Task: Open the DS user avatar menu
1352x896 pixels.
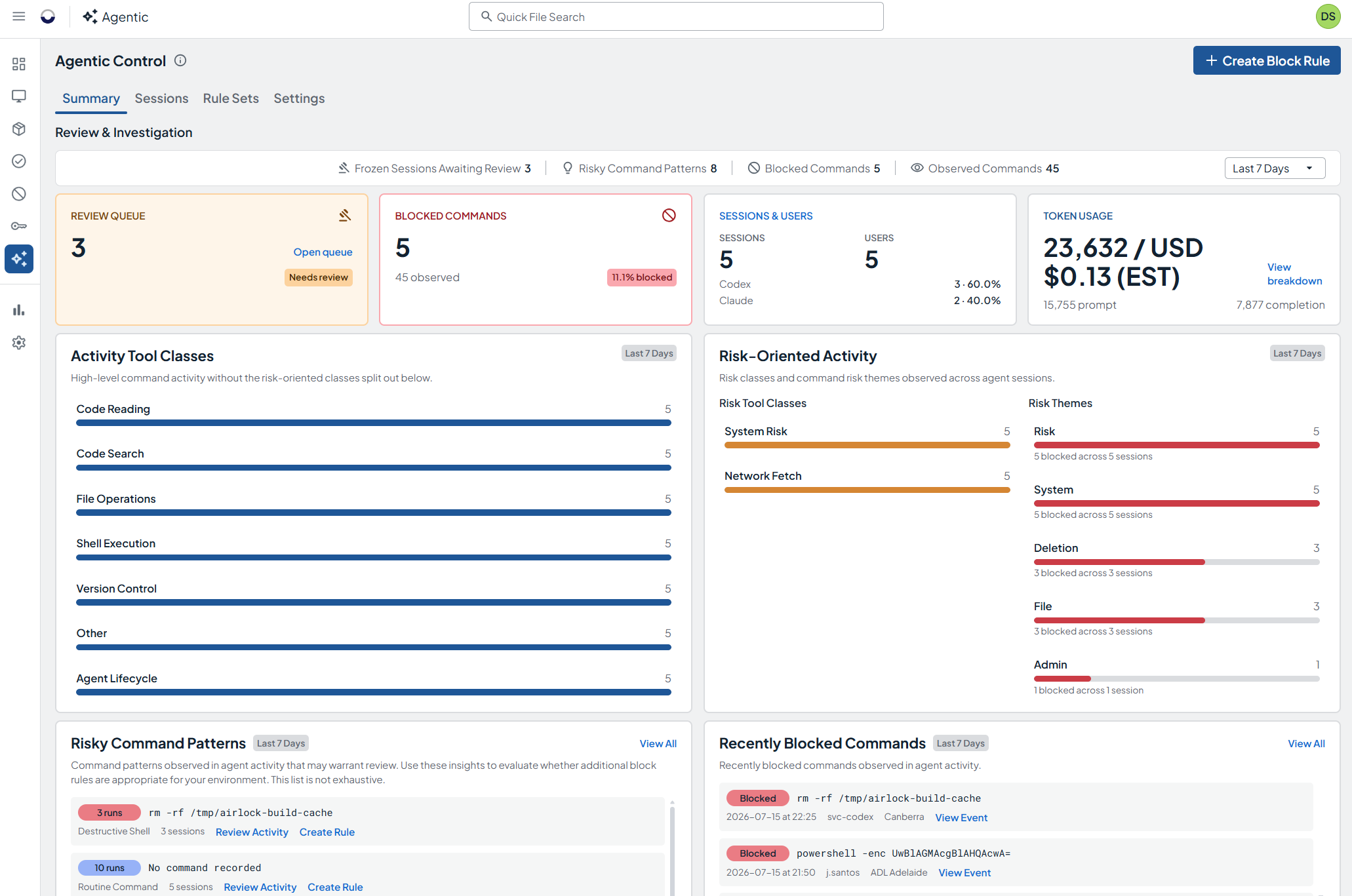Action: click(1328, 16)
